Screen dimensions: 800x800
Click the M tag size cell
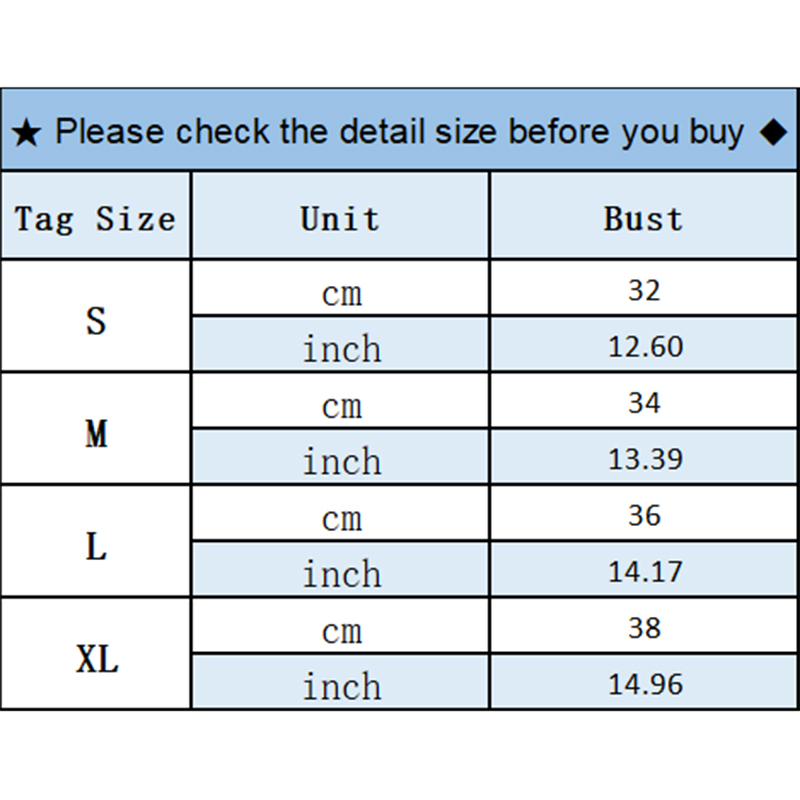tap(96, 434)
